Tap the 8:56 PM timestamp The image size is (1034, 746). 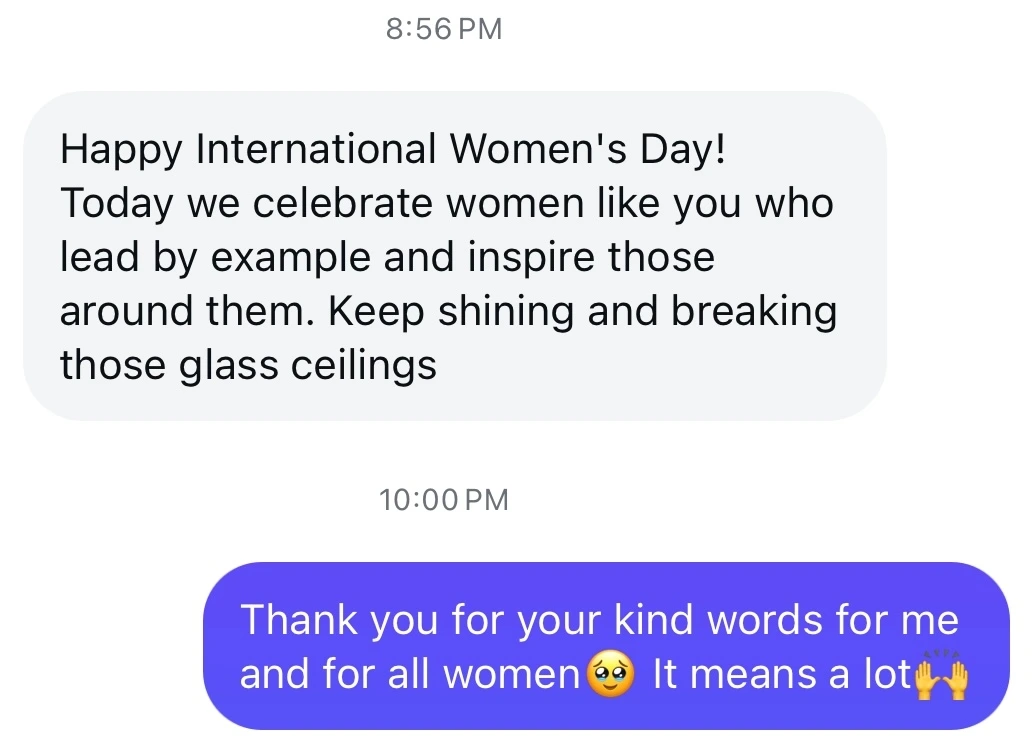(443, 29)
